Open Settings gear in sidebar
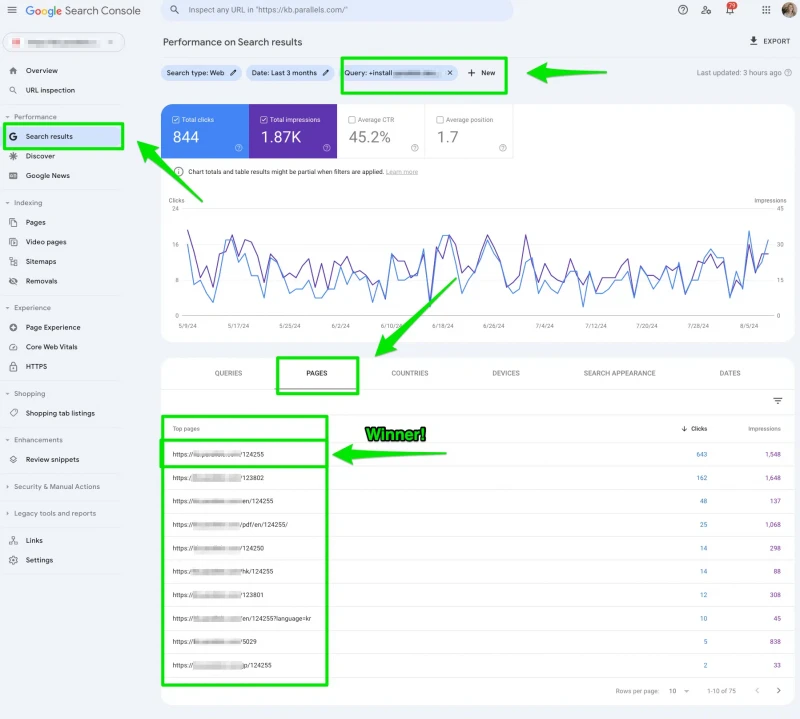800x719 pixels. coord(13,560)
